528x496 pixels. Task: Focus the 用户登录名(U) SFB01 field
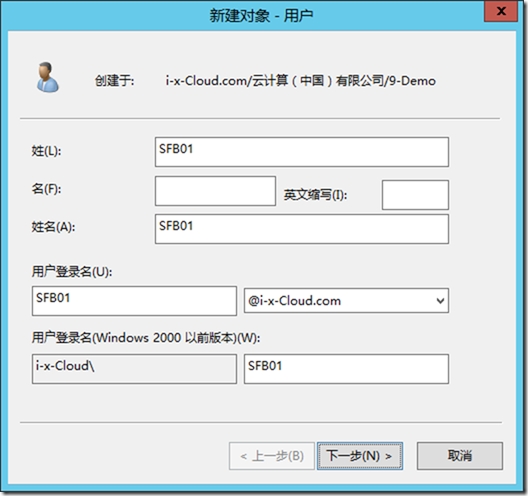coord(134,301)
